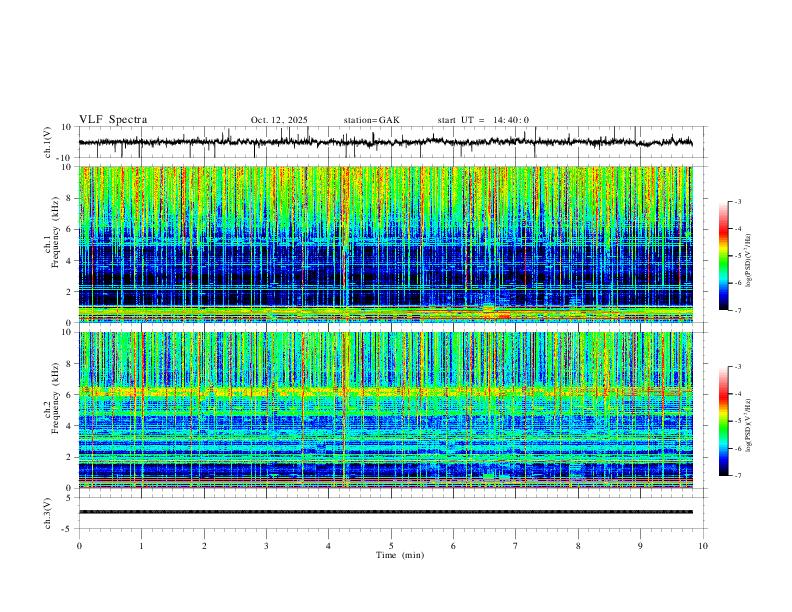Click time axis tick label "7"
The width and height of the screenshot is (792, 612).
coord(516,546)
